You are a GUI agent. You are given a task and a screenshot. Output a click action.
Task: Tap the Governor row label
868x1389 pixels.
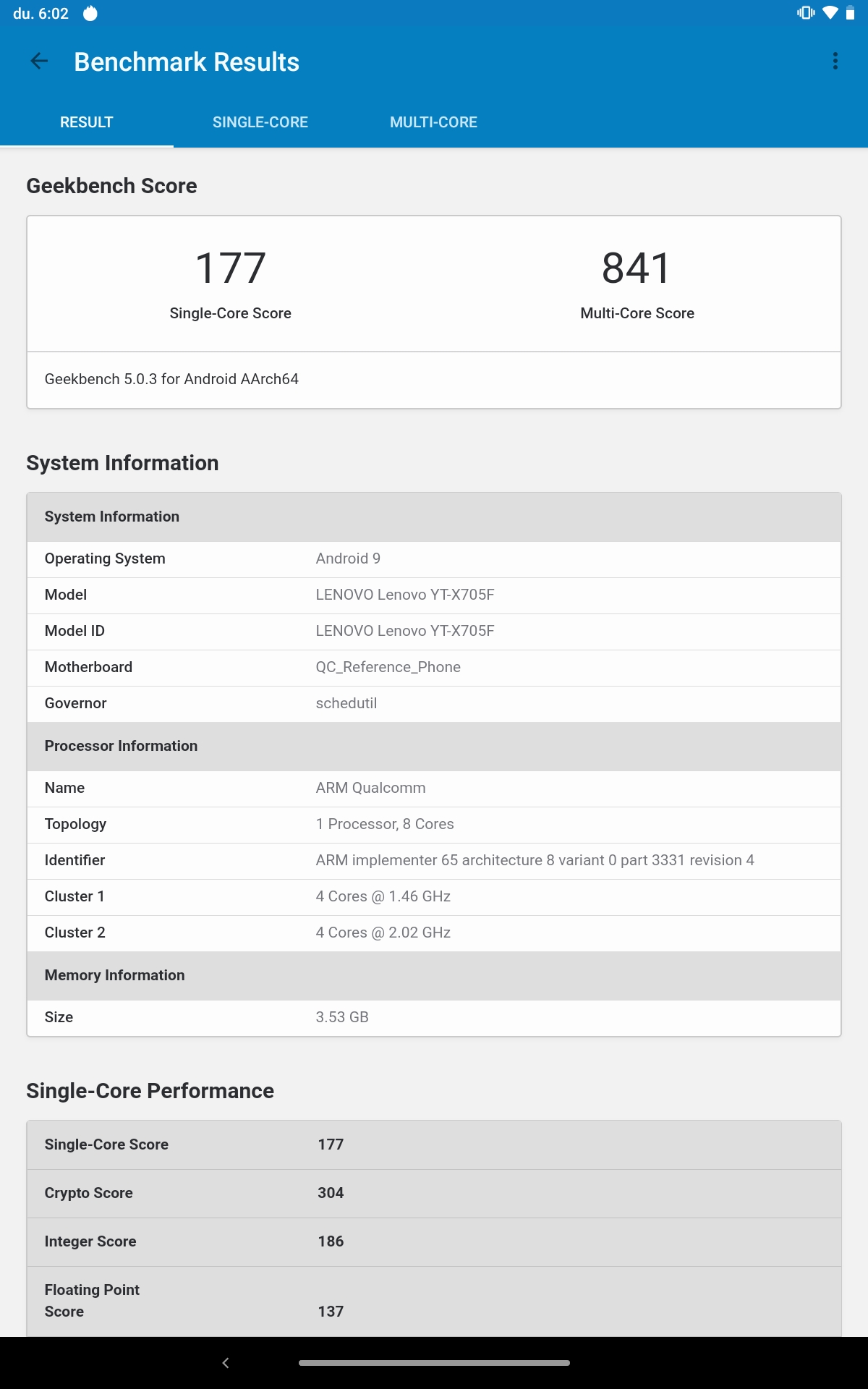click(75, 703)
